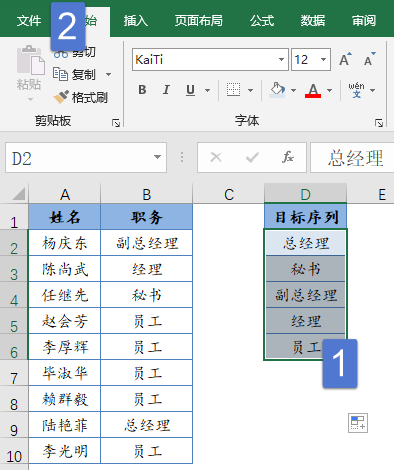Expand the Name Box dropdown arrow
This screenshot has width=394, height=470.
(x=157, y=157)
